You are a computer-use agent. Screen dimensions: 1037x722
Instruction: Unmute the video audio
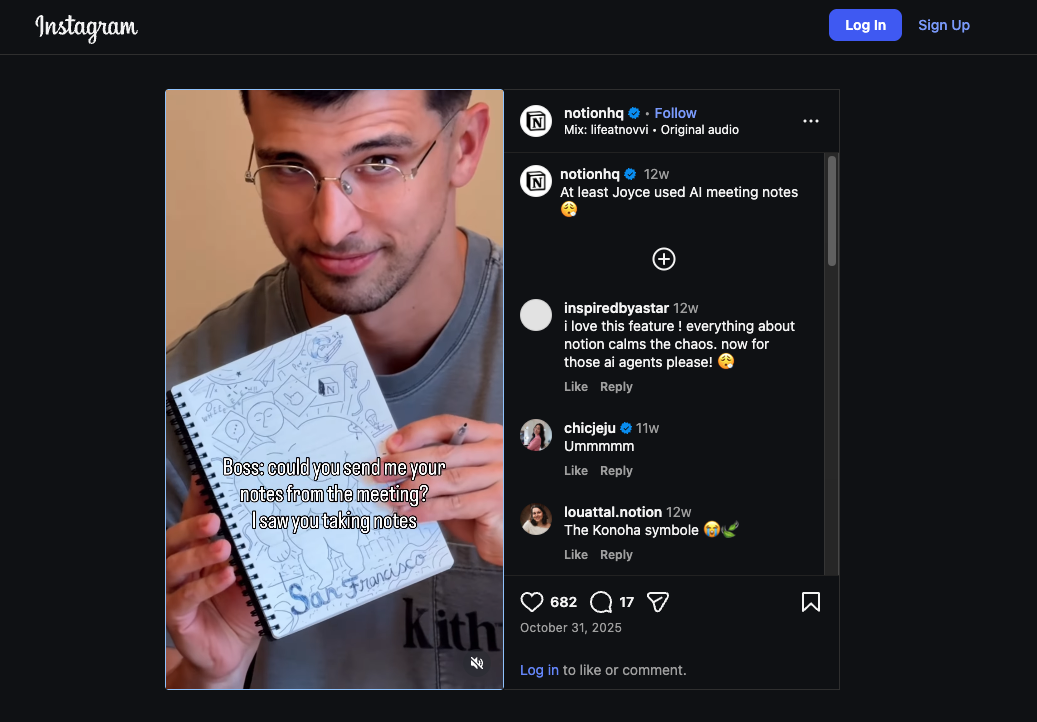477,663
